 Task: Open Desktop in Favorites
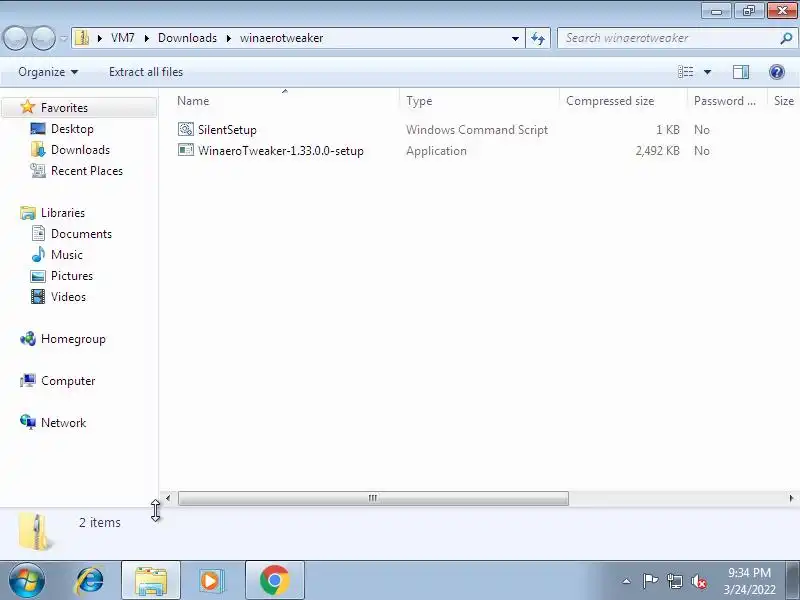pos(72,129)
